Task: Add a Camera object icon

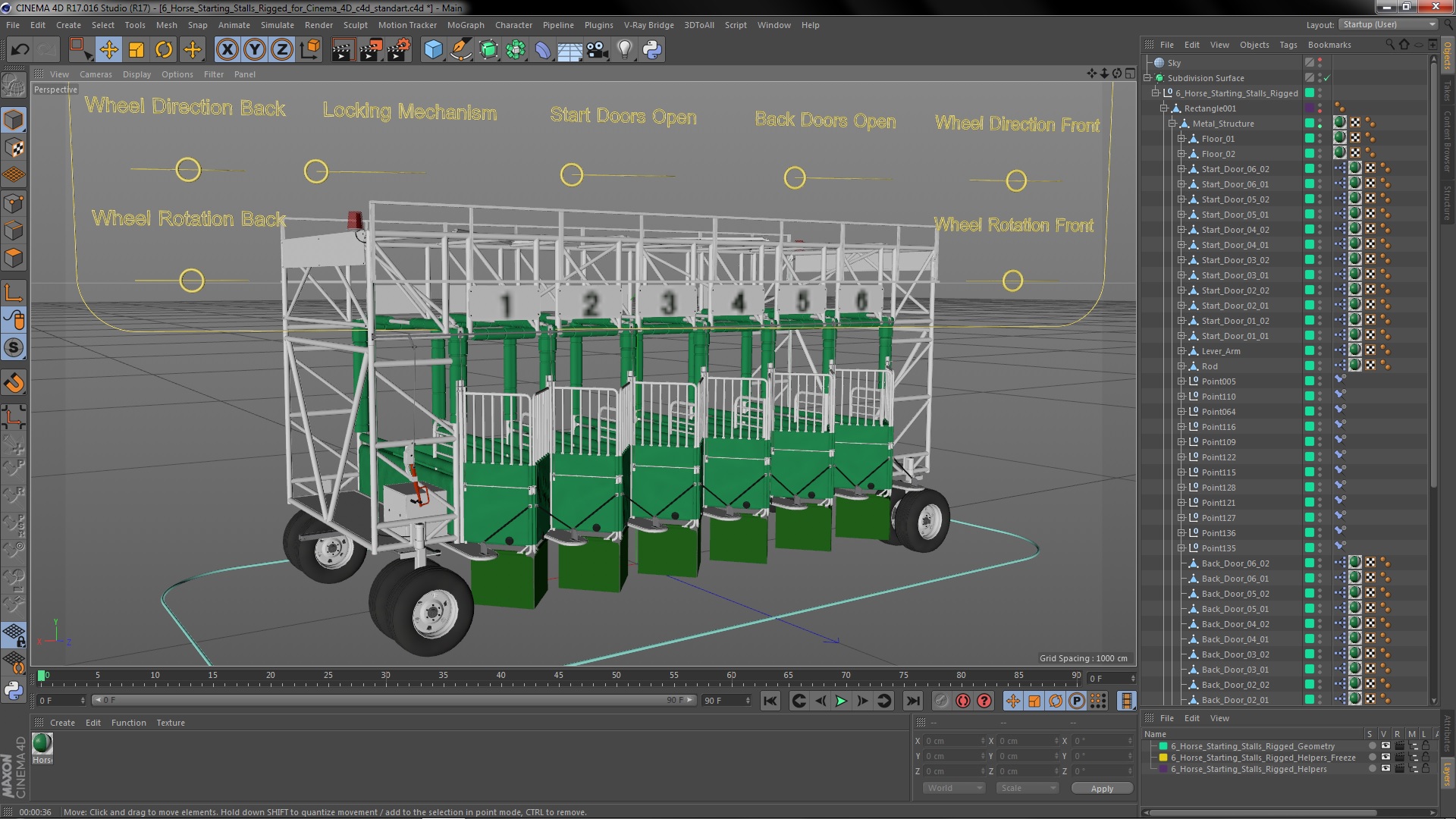Action: point(597,50)
